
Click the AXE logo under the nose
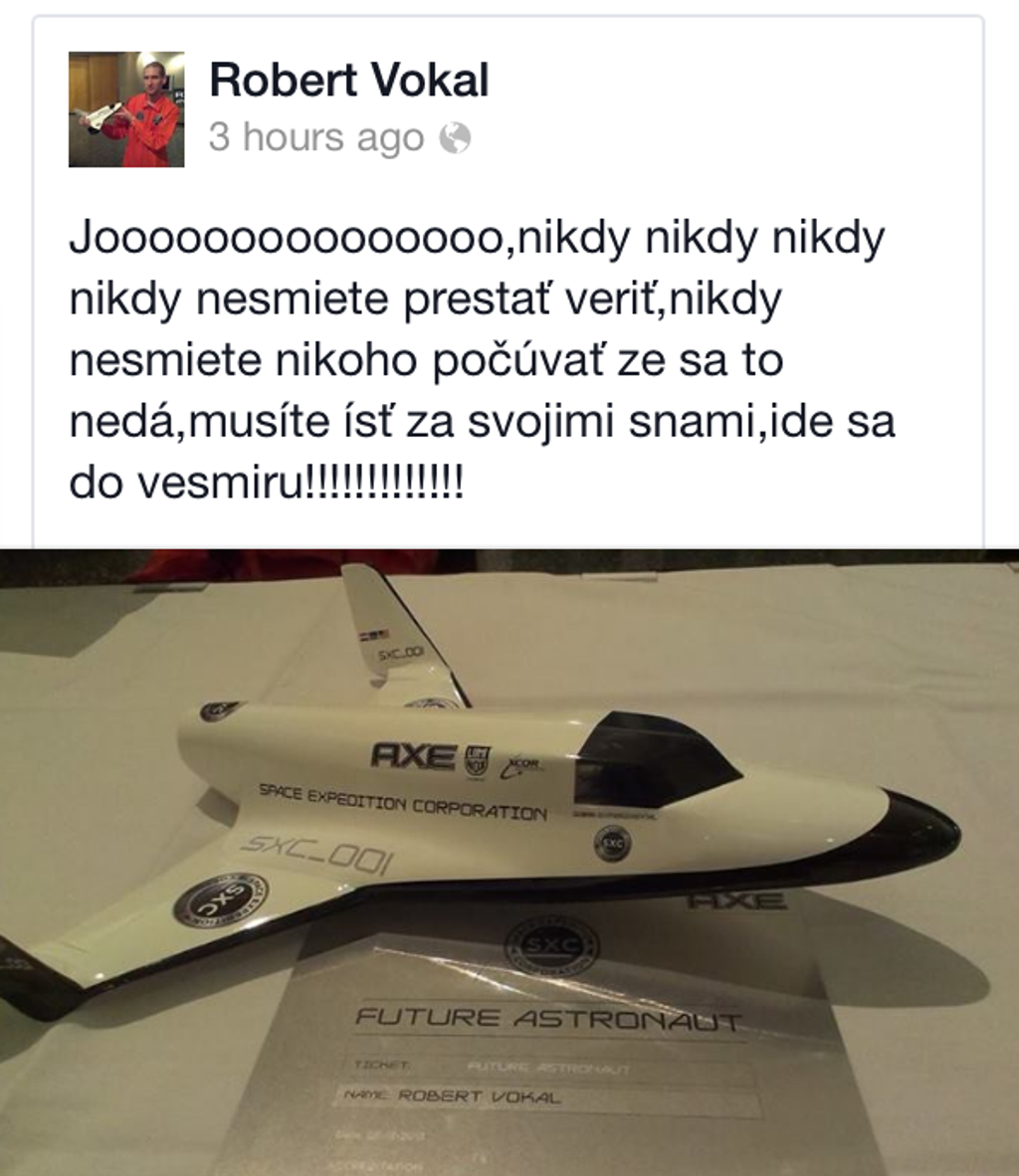tap(736, 900)
